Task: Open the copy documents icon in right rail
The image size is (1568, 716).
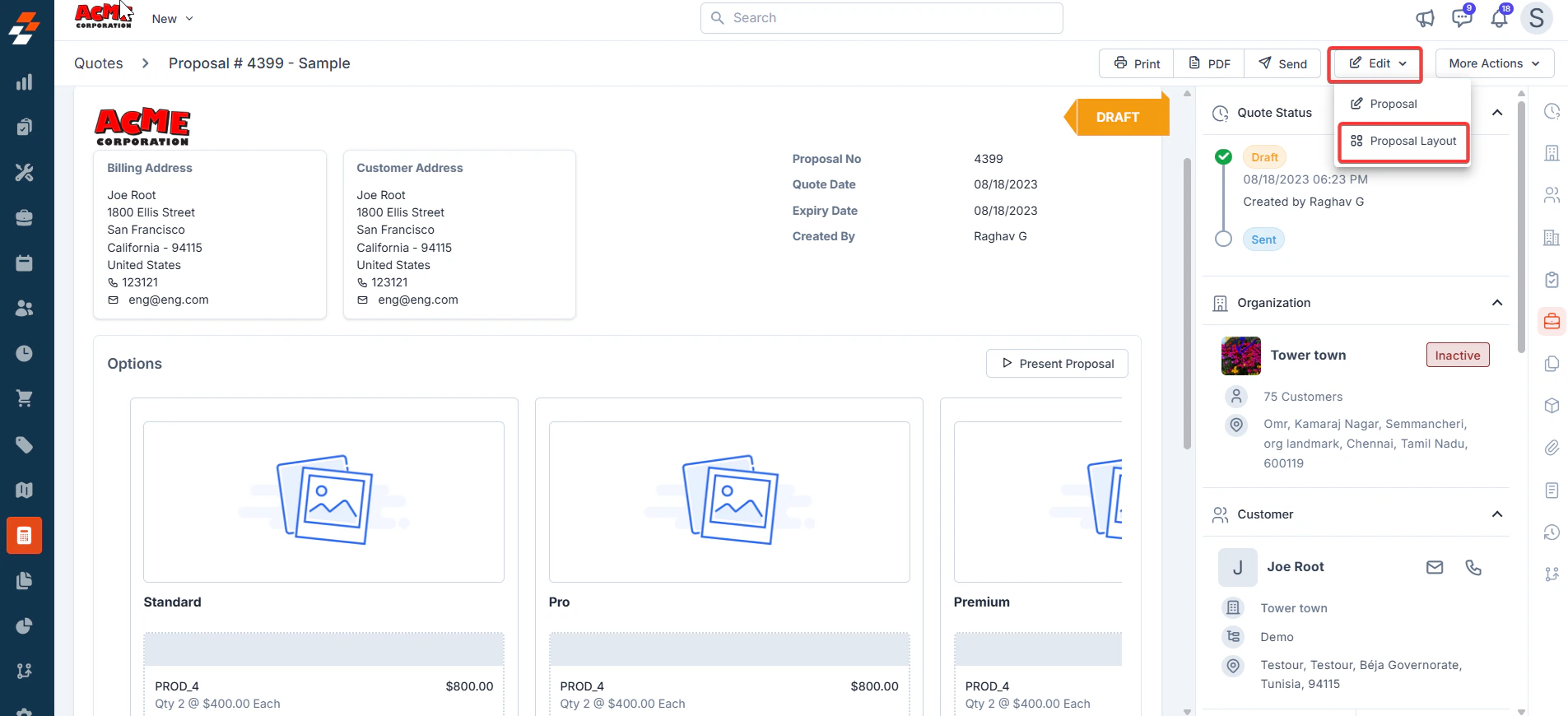Action: coord(1552,364)
